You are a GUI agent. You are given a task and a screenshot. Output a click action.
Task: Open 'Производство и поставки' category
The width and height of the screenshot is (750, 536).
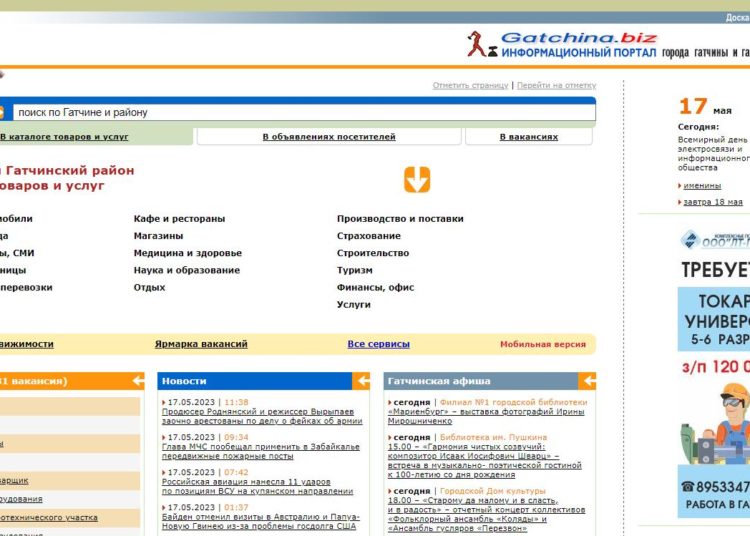[x=400, y=219]
